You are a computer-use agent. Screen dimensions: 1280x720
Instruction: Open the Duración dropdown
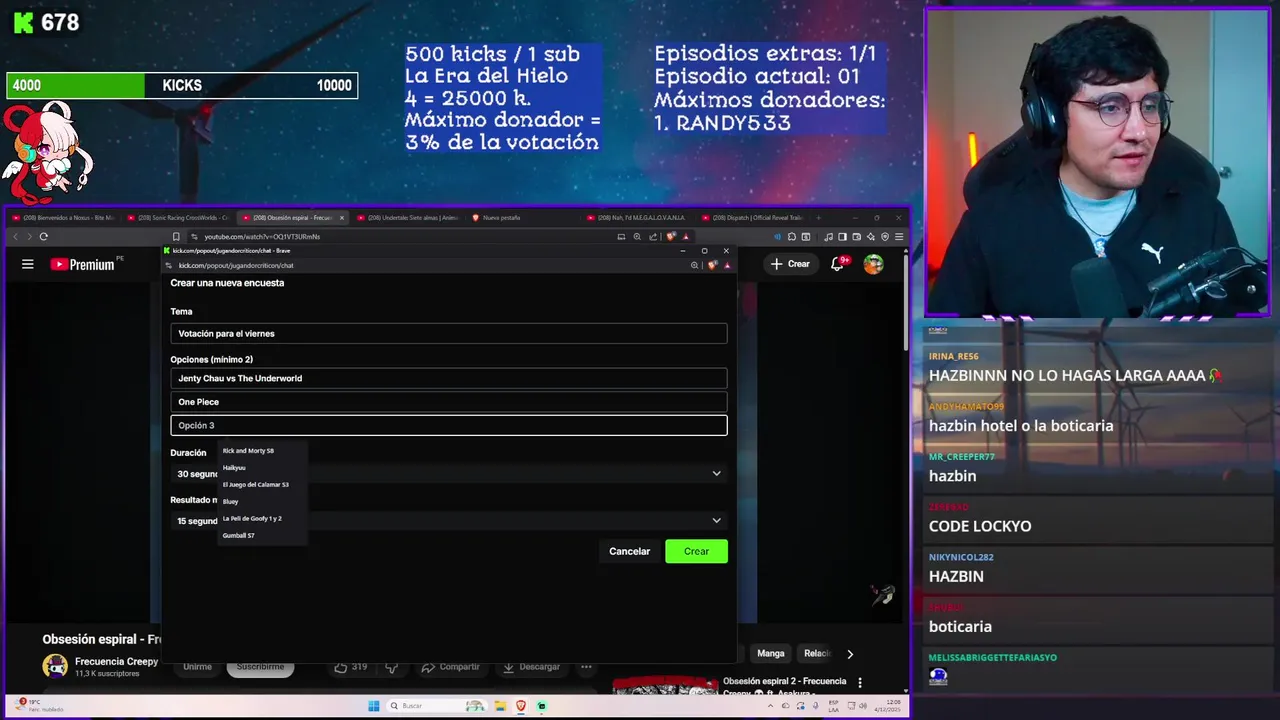click(449, 473)
